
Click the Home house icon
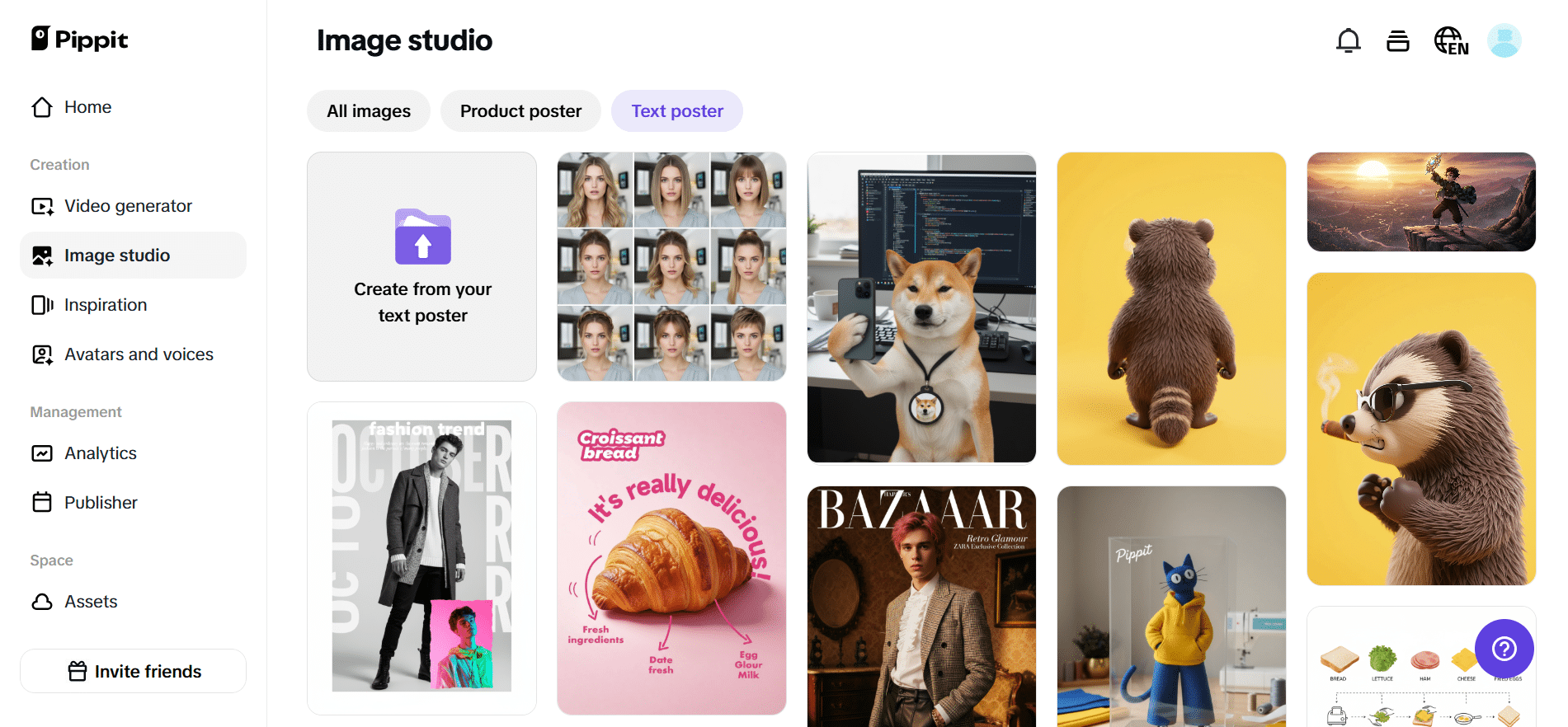[x=42, y=107]
